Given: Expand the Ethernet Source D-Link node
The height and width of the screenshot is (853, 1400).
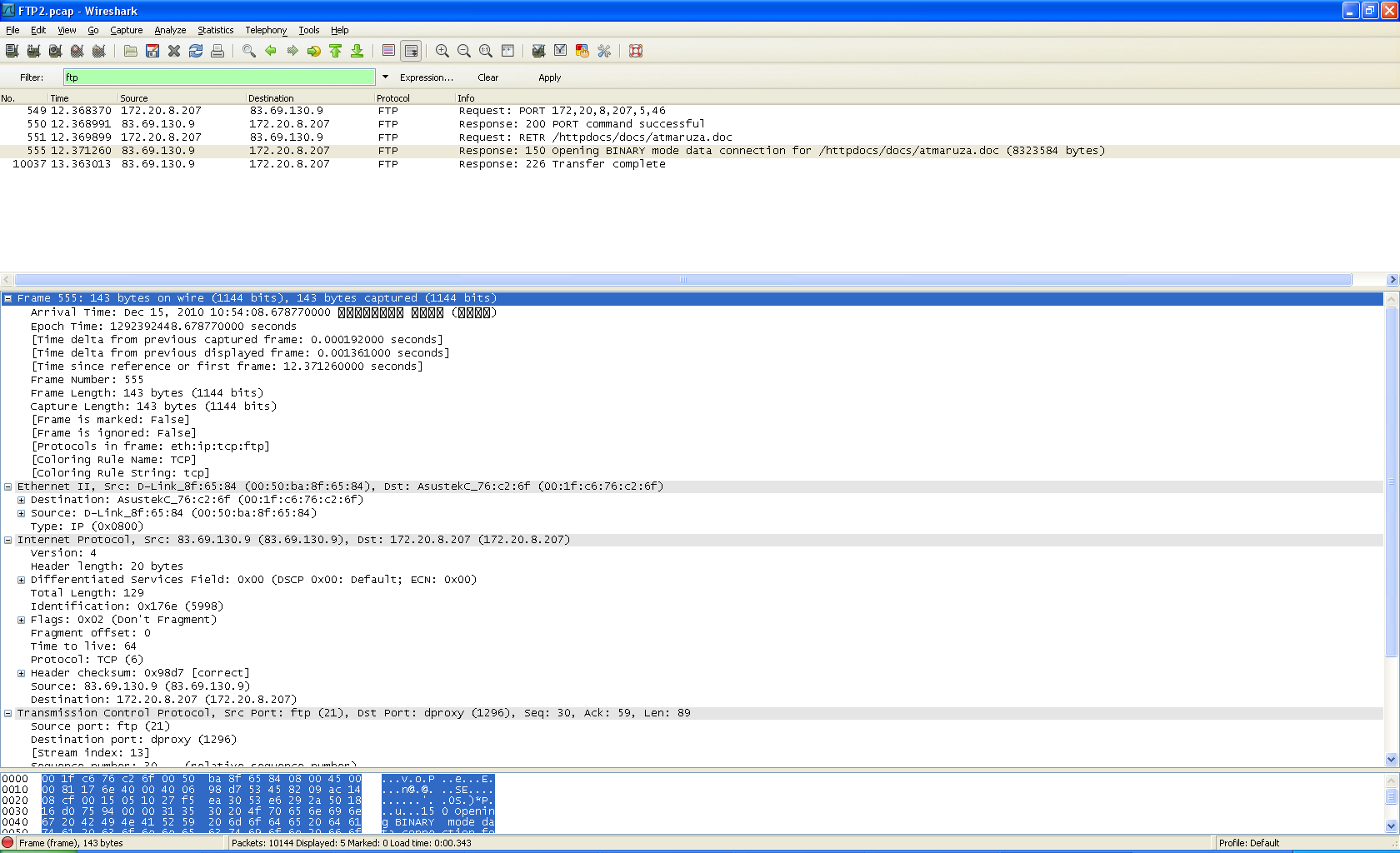Looking at the screenshot, I should pos(21,513).
